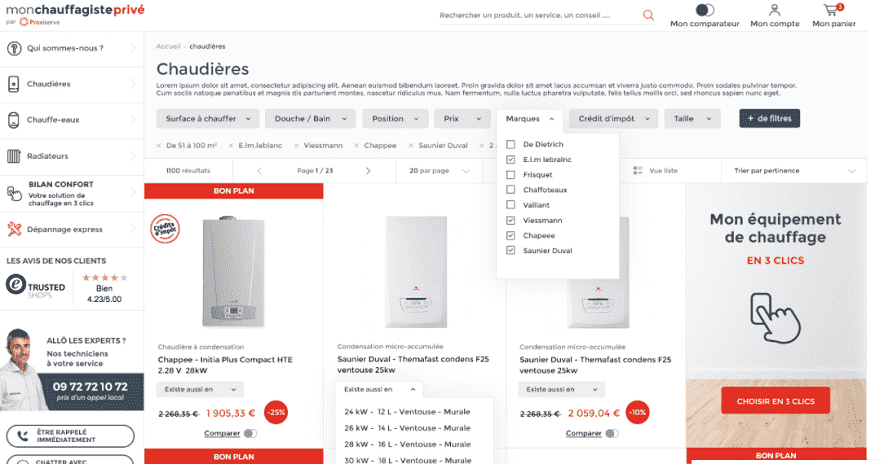Open Chauffe-eaux in the sidebar menu
This screenshot has height=464, width=884.
tap(54, 120)
